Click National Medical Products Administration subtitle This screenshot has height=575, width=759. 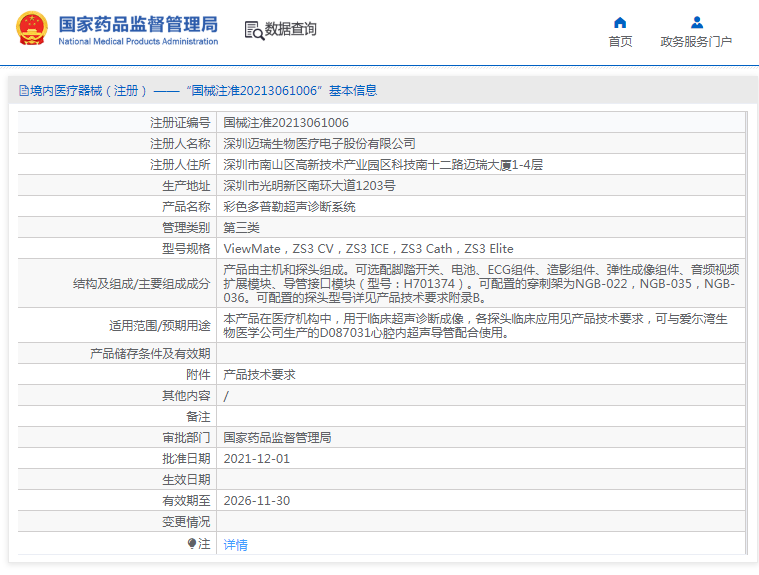point(138,42)
